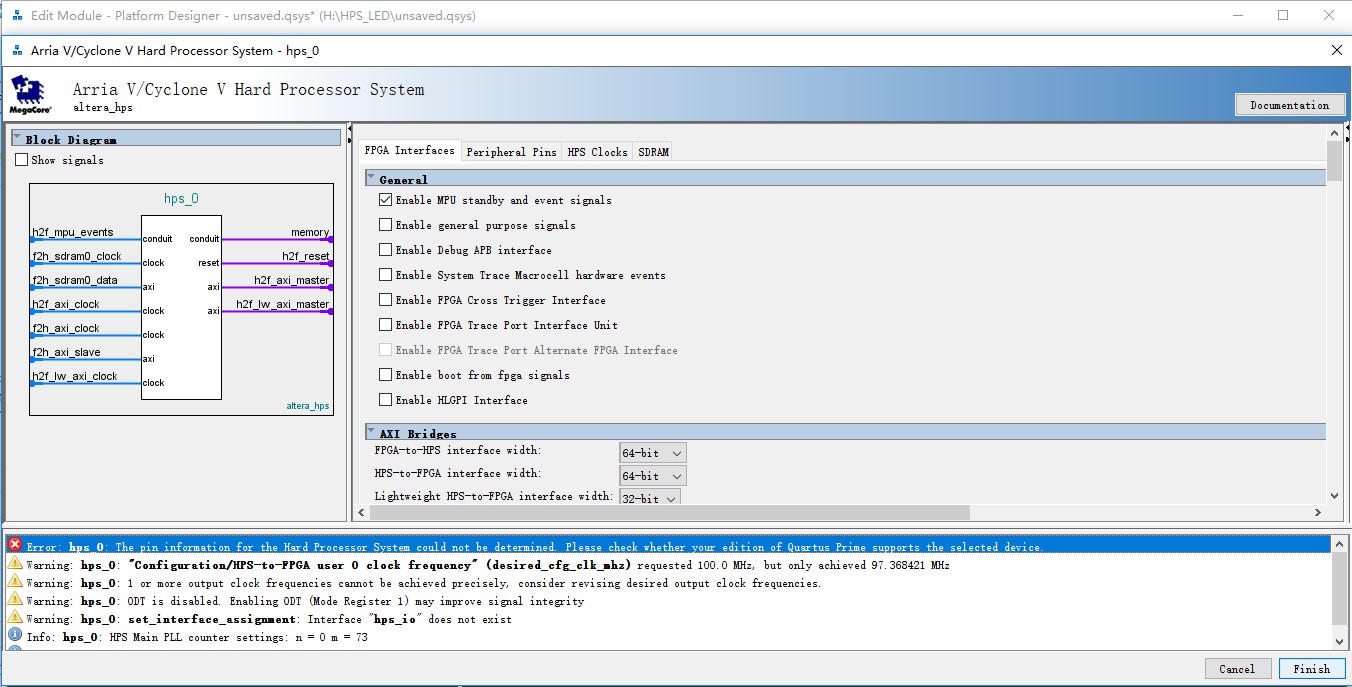Click the f2h_sdram0_clock signal label
The width and height of the screenshot is (1352, 687).
point(77,256)
